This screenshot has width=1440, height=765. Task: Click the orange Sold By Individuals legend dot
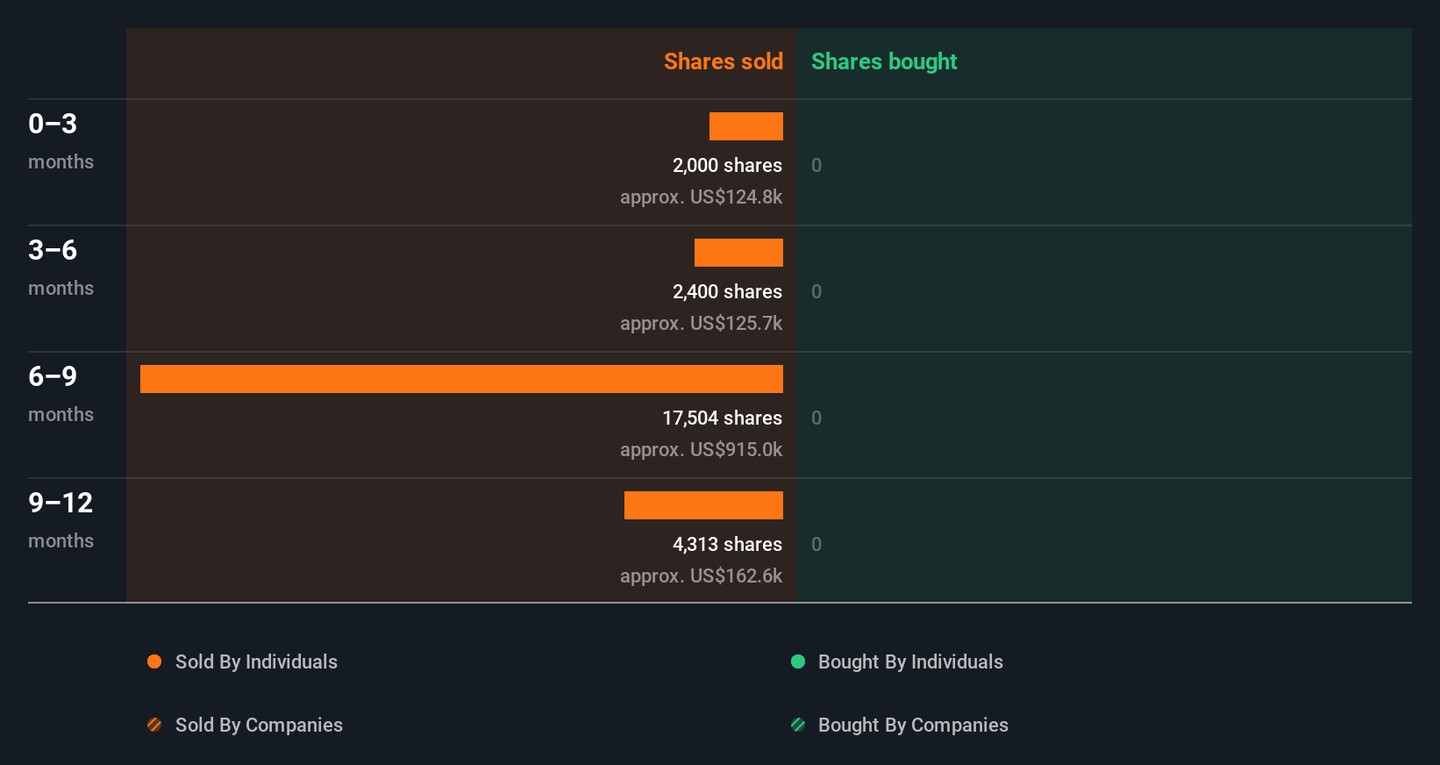pyautogui.click(x=154, y=662)
